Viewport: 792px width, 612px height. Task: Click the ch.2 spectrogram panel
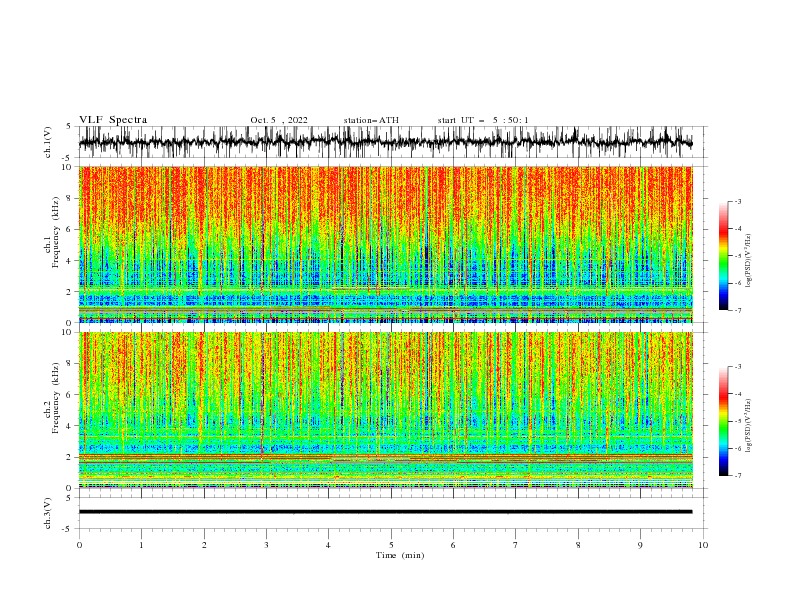click(385, 410)
